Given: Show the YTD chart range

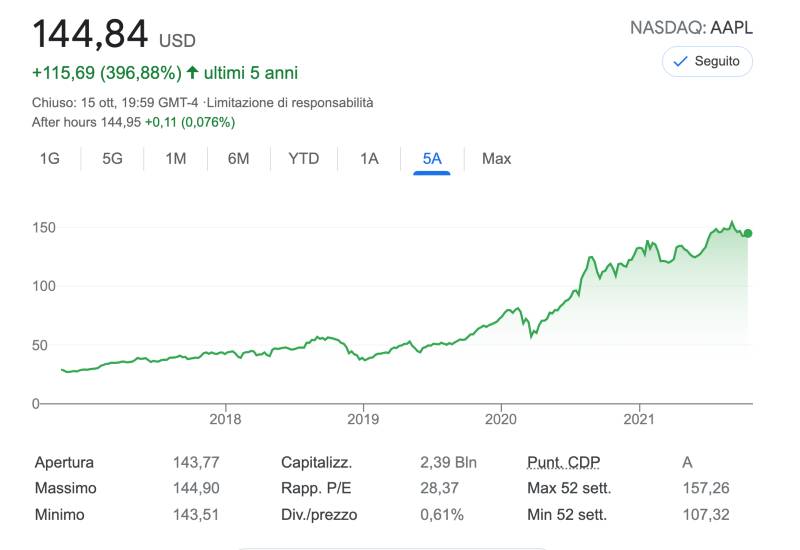Looking at the screenshot, I should (304, 159).
